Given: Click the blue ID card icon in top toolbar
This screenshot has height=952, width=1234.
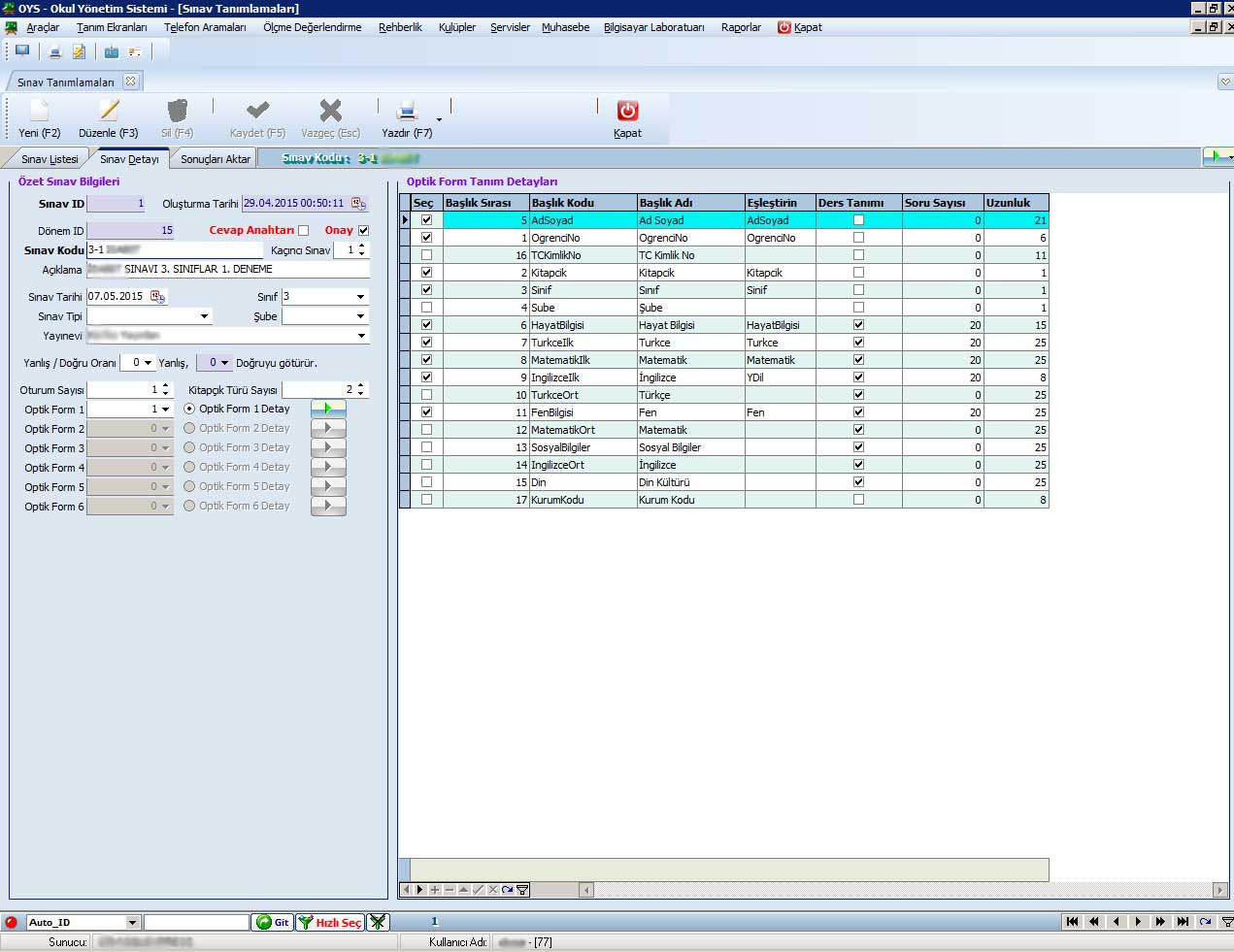Looking at the screenshot, I should (112, 51).
